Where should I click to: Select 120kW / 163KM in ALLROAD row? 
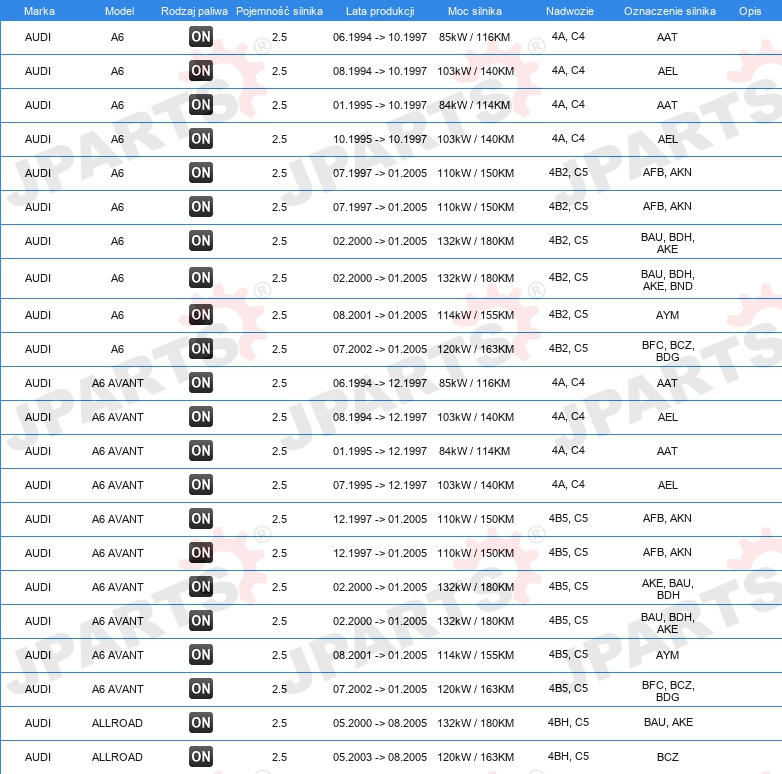pos(475,757)
